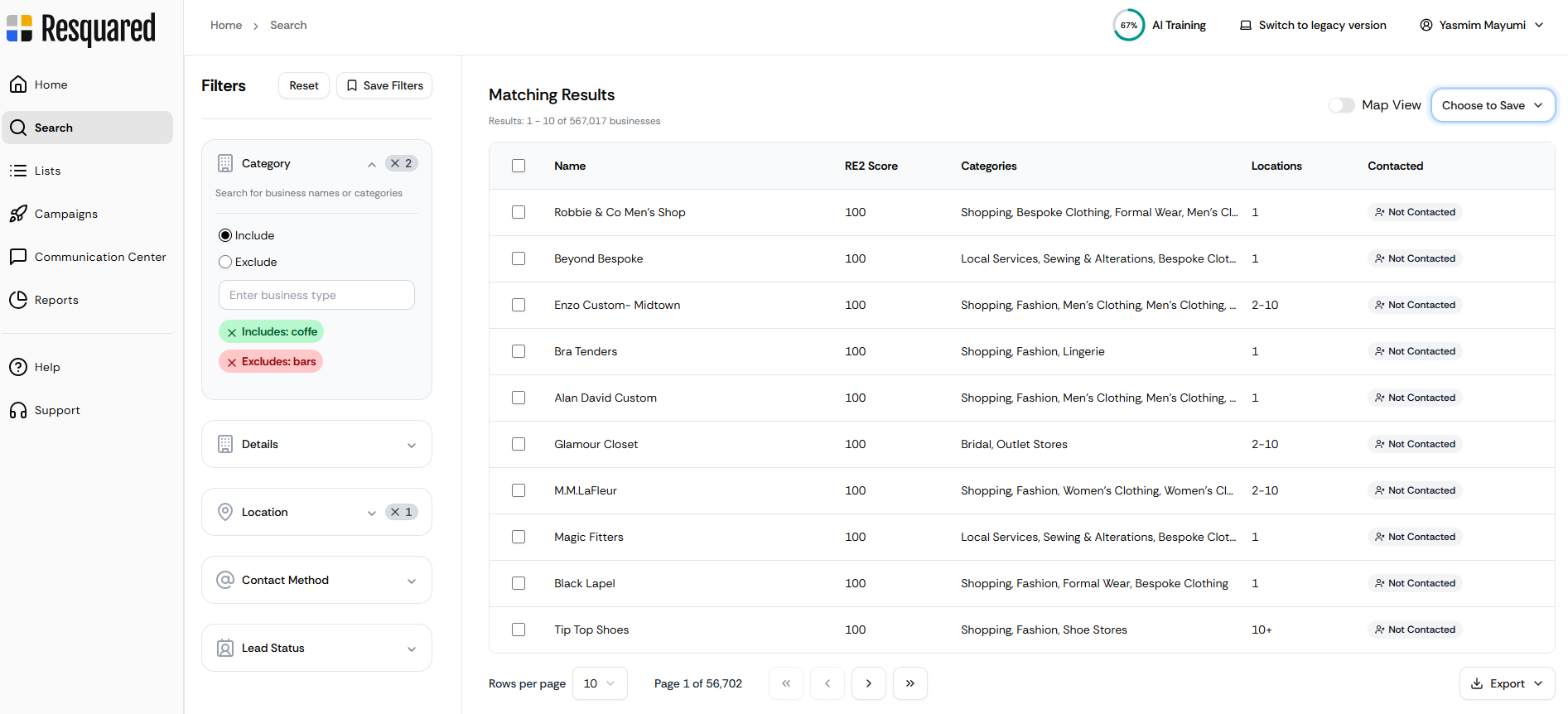1568x714 pixels.
Task: Jump to the last results page
Action: [x=909, y=683]
